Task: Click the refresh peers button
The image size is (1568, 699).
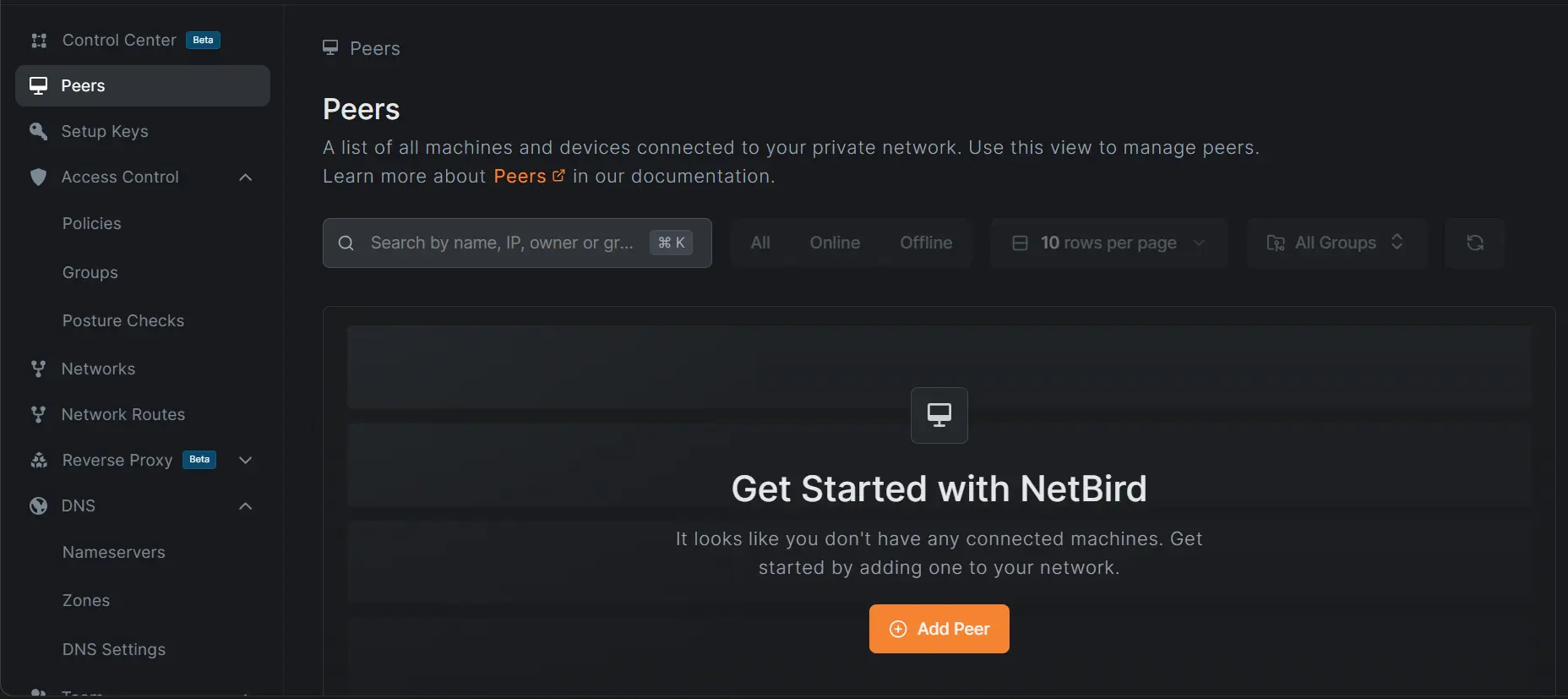Action: point(1475,243)
